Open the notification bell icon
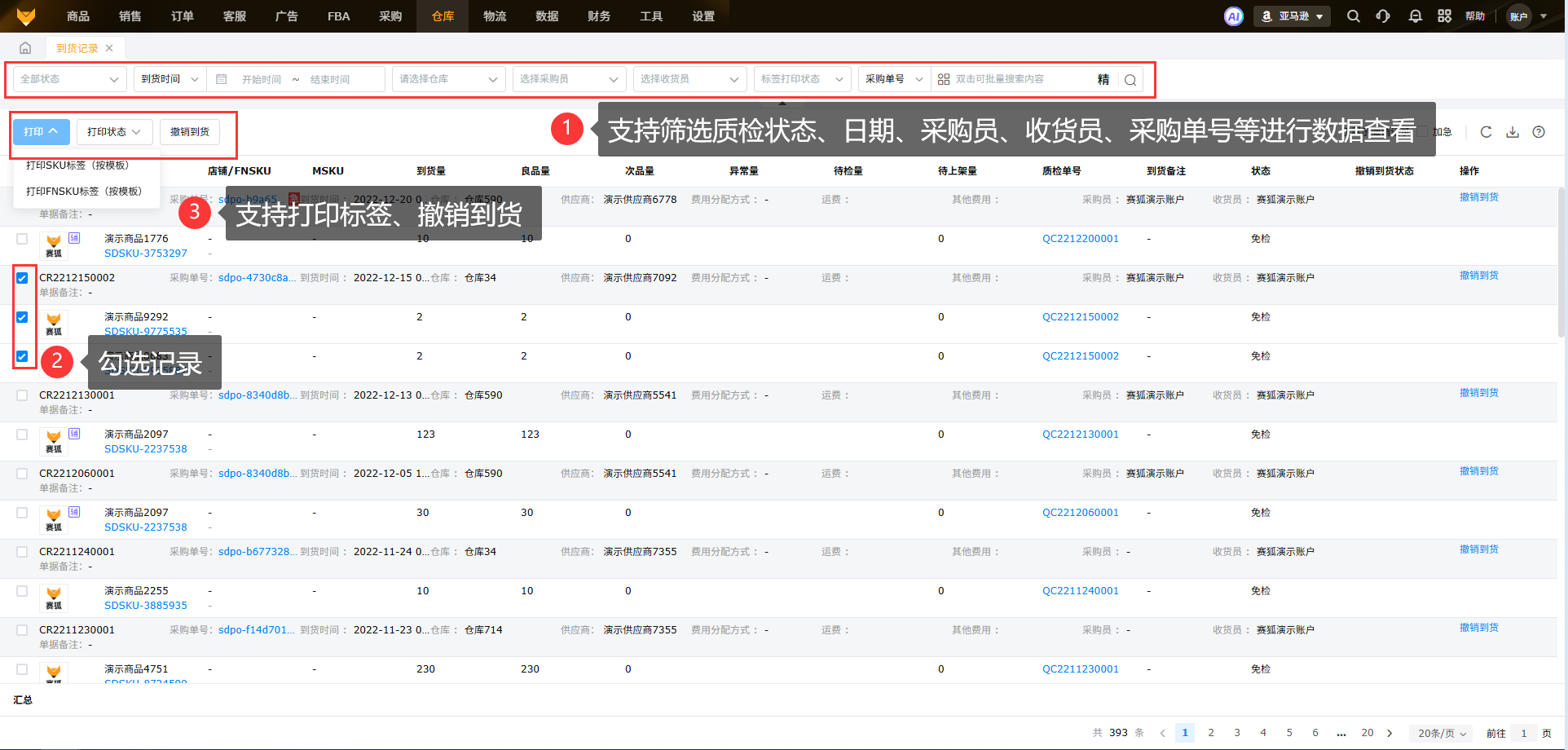The height and width of the screenshot is (750, 1568). (1415, 16)
